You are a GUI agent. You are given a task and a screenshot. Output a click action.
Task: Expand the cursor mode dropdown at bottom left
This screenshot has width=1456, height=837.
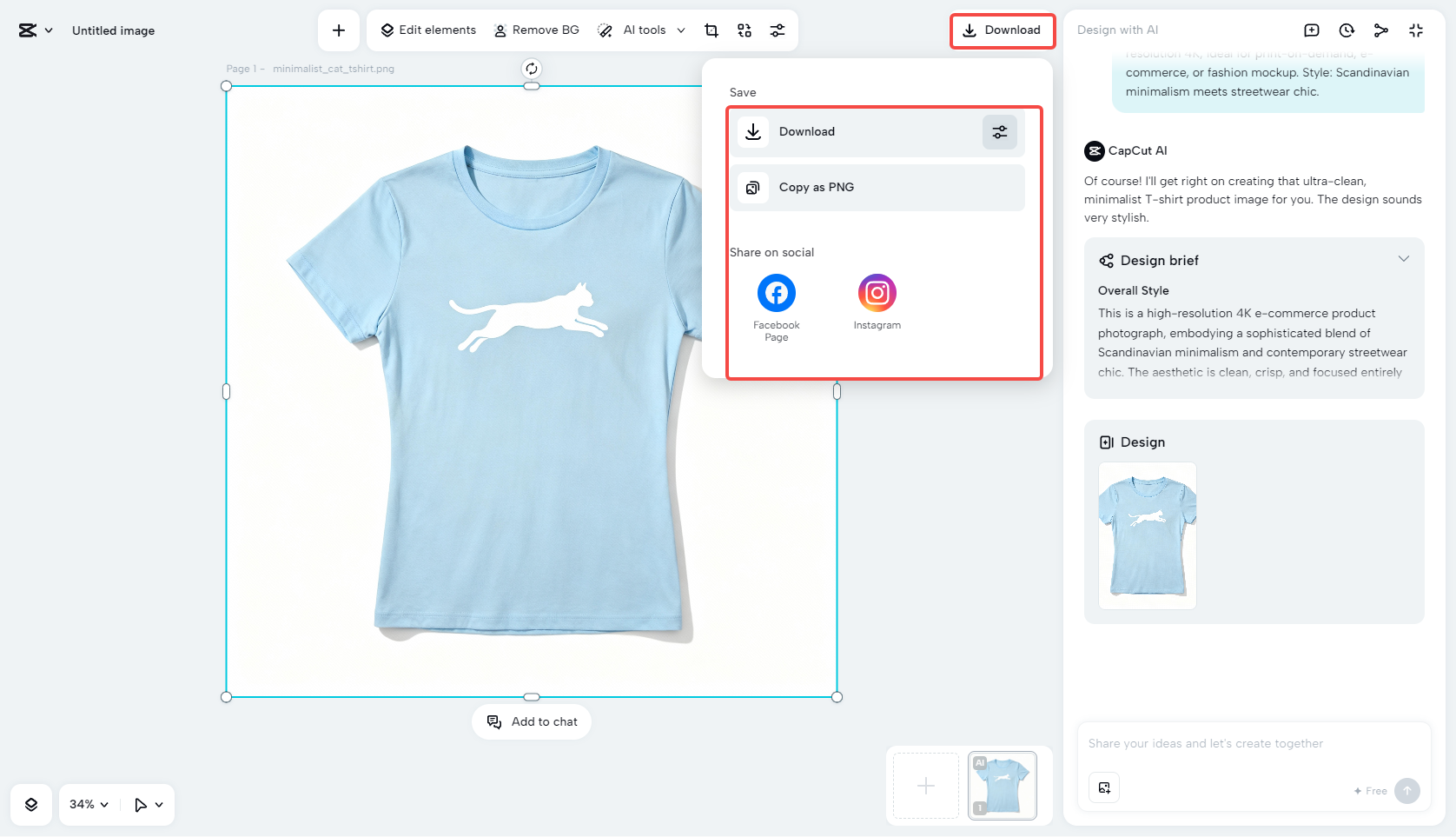coord(148,804)
